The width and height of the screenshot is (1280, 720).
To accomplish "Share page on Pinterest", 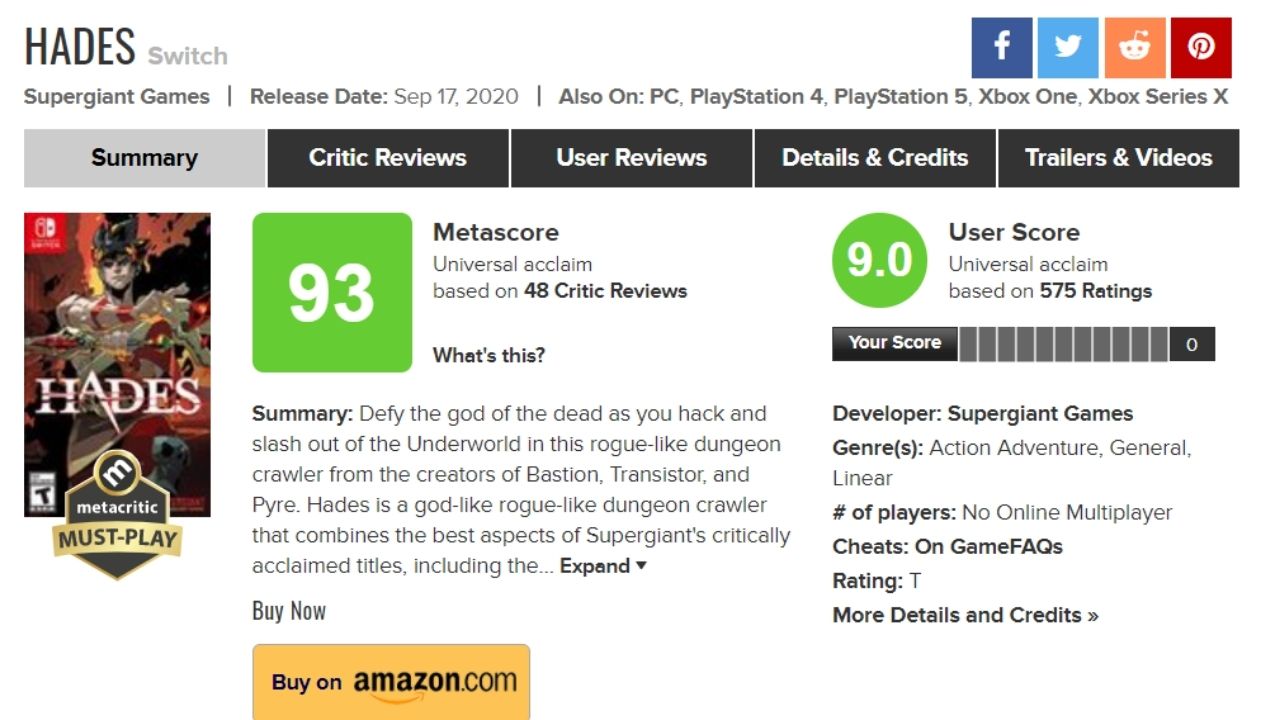I will click(1201, 47).
